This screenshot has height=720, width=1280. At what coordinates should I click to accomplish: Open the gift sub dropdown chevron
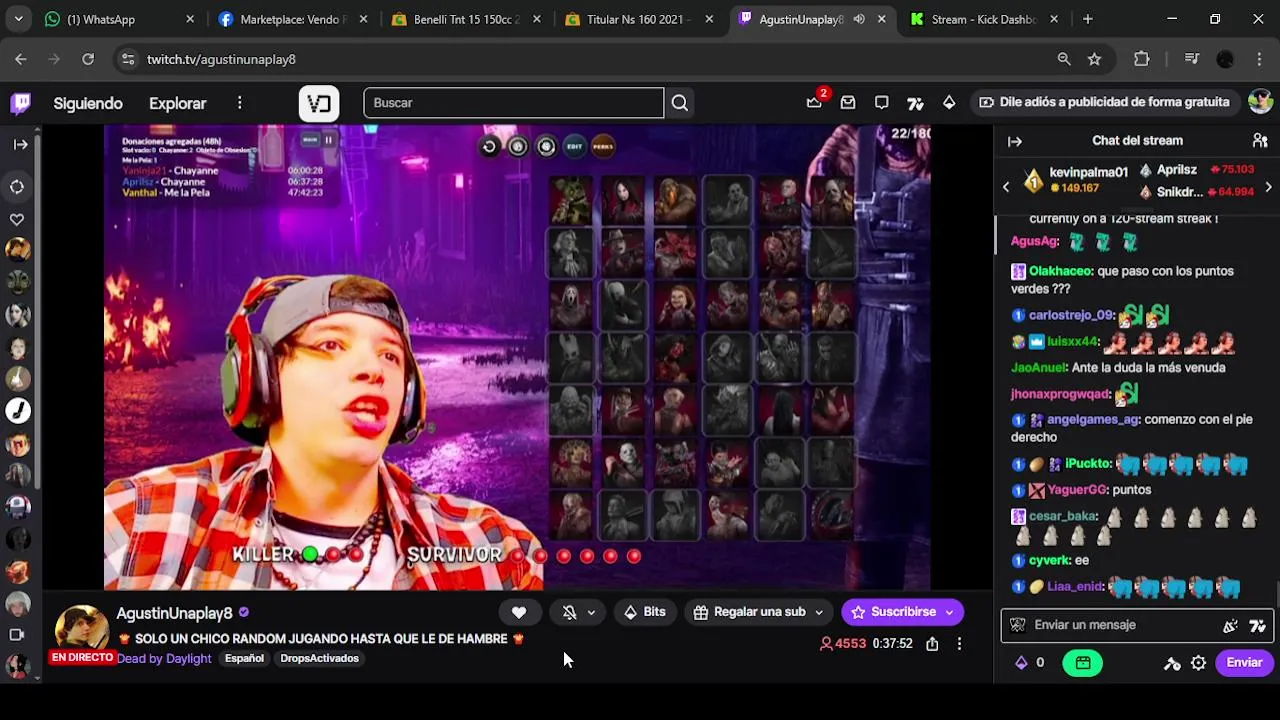pyautogui.click(x=819, y=612)
